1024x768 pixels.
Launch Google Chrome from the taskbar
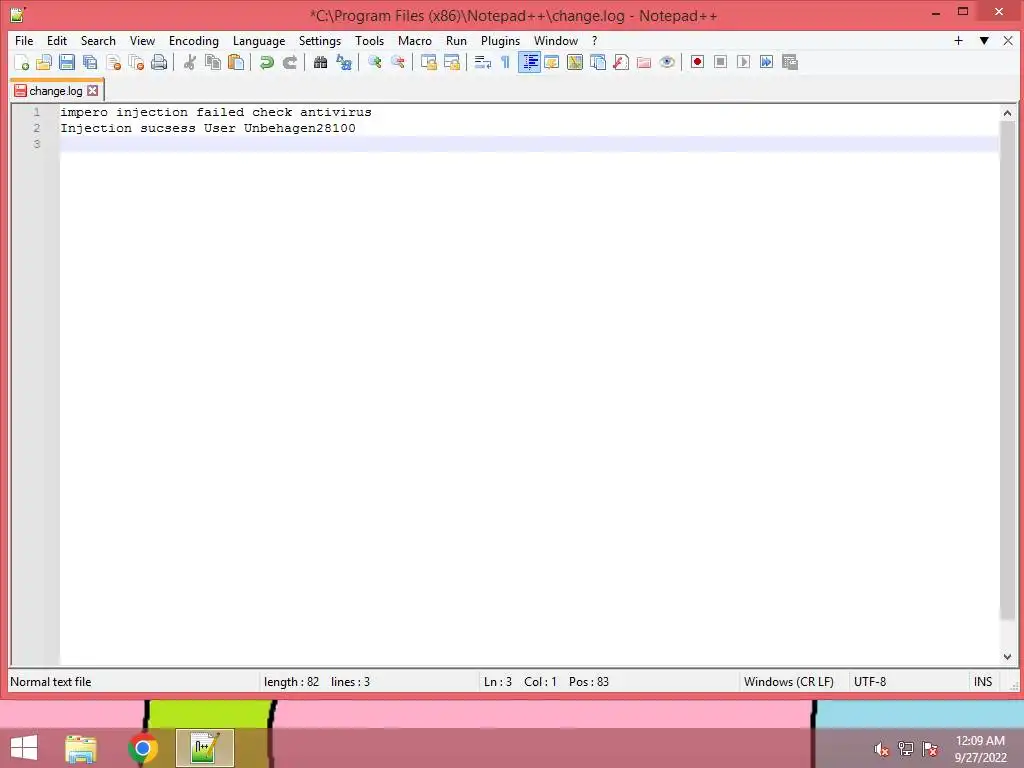142,748
